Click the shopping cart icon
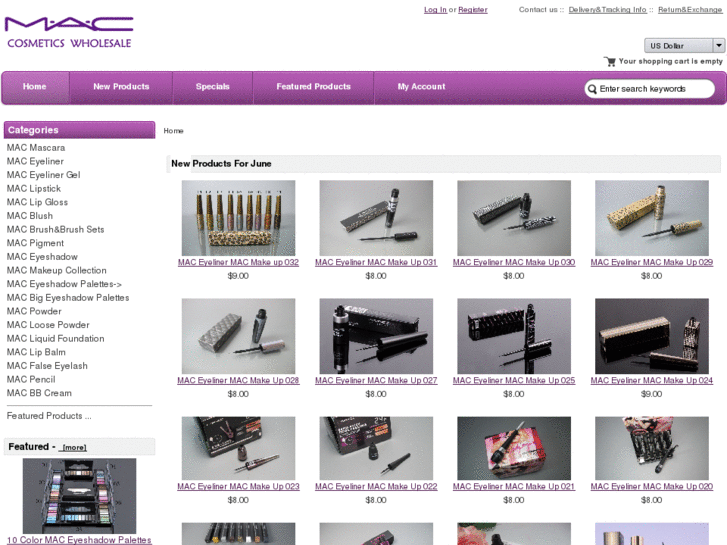Screen dimensions: 727x545 610,61
